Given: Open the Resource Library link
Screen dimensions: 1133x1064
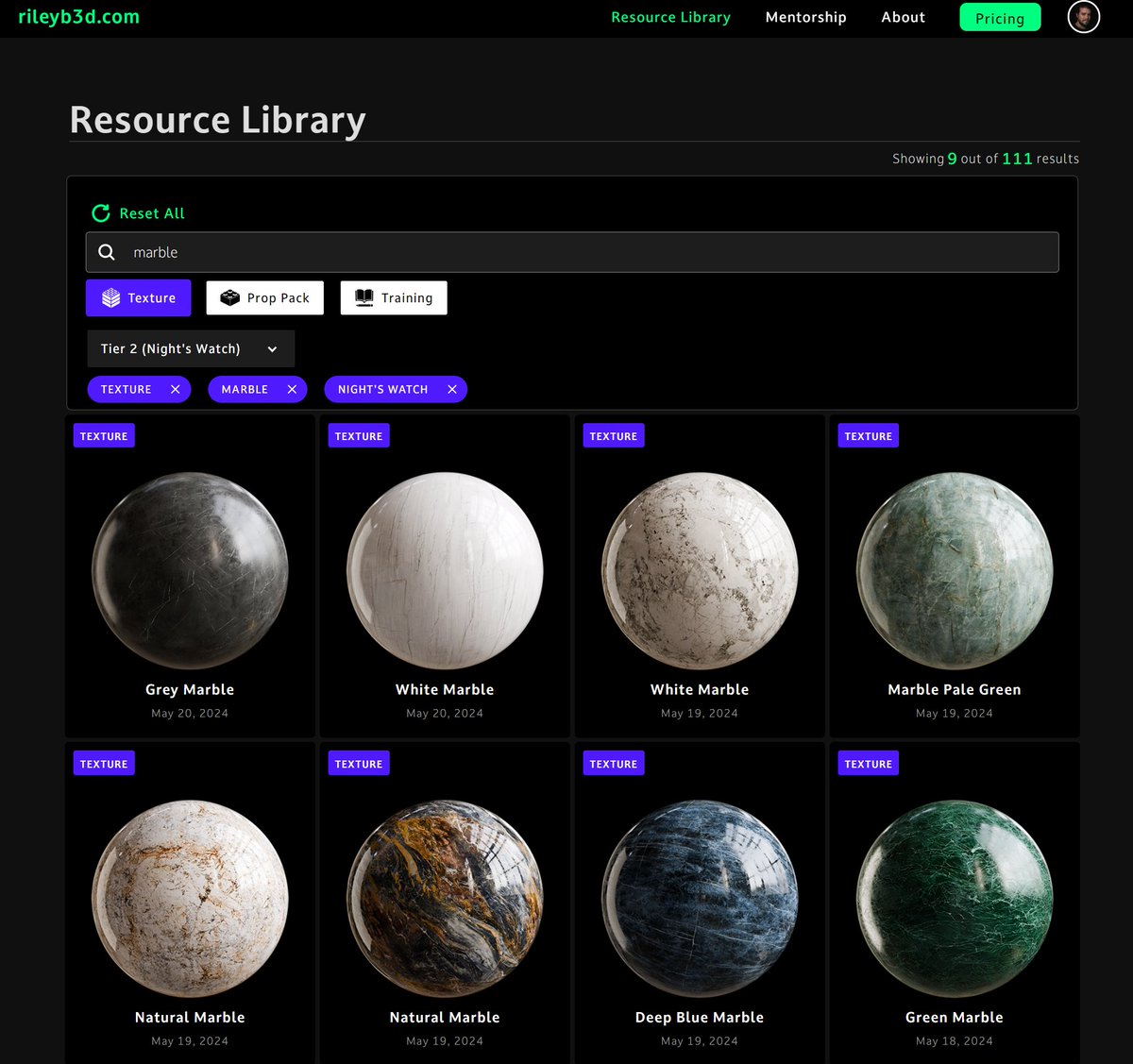Looking at the screenshot, I should tap(670, 17).
